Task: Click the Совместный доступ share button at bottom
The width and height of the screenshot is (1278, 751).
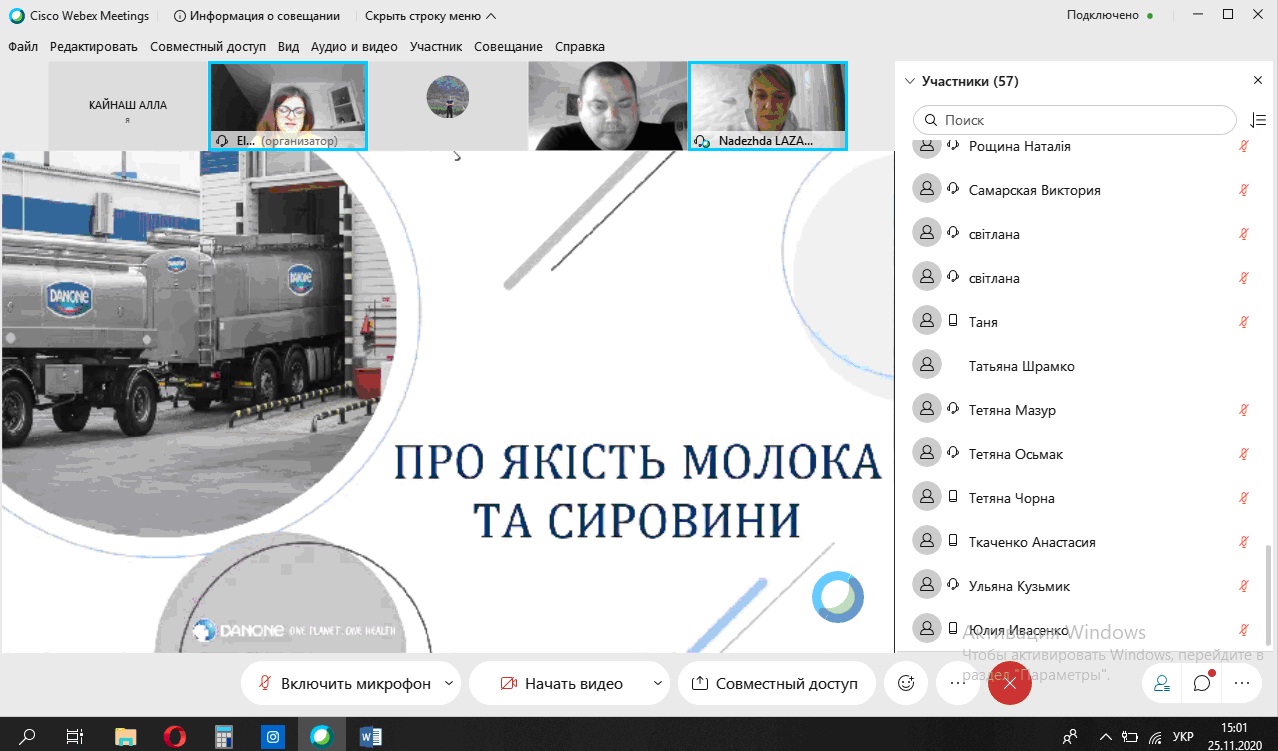Action: tap(776, 684)
